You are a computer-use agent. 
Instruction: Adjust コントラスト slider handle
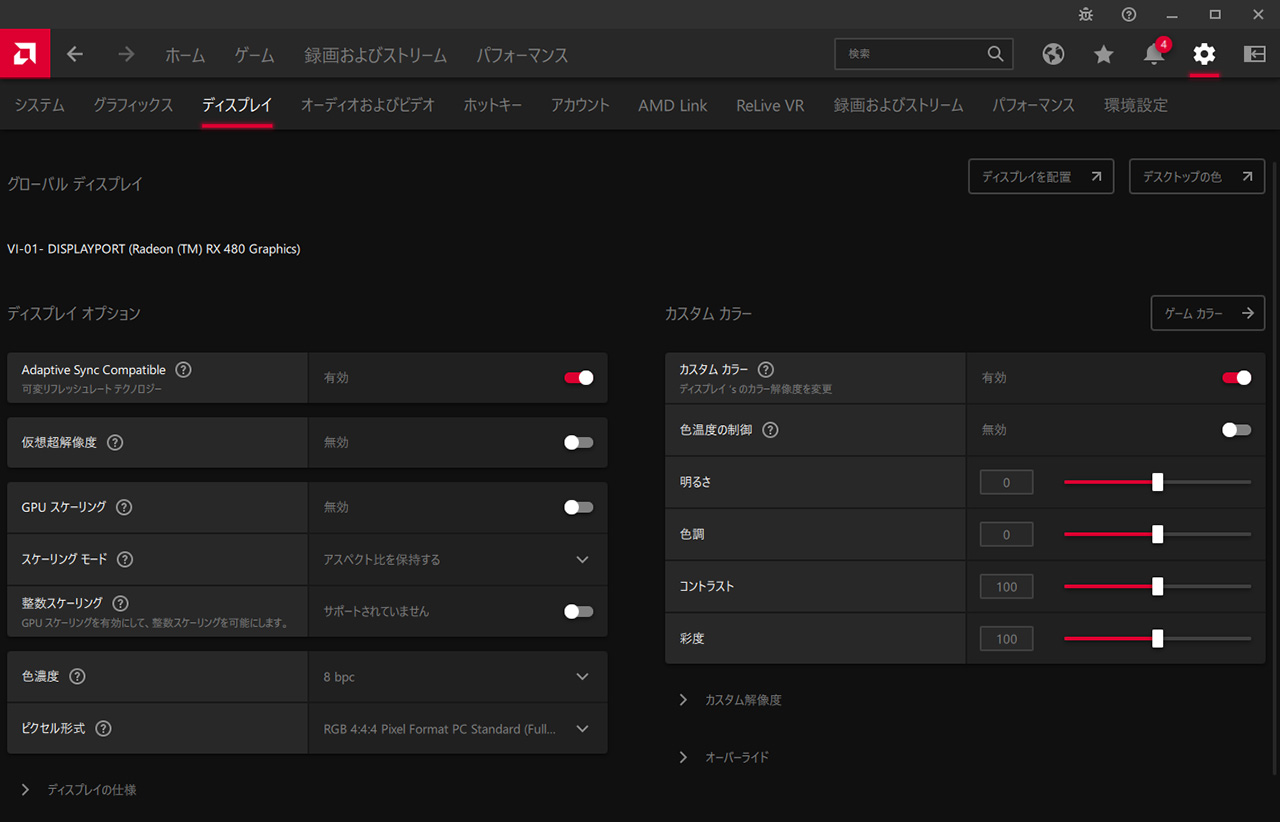point(1157,586)
